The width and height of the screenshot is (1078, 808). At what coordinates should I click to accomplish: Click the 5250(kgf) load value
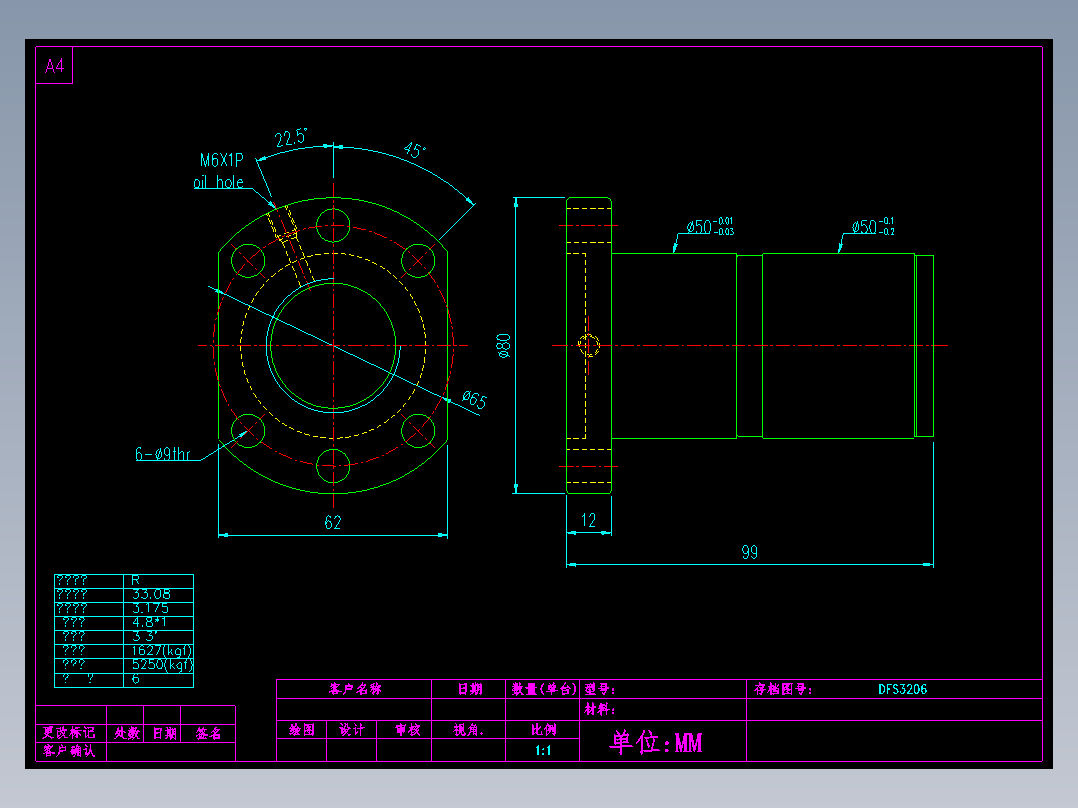coord(162,664)
